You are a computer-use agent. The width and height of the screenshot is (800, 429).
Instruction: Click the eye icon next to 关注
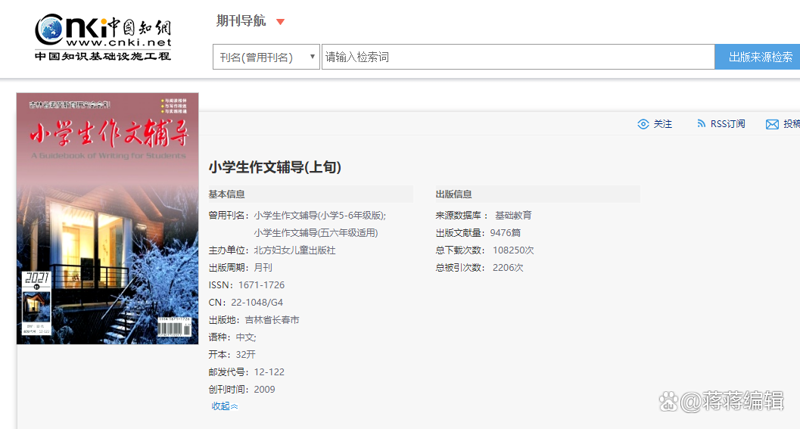coord(643,124)
